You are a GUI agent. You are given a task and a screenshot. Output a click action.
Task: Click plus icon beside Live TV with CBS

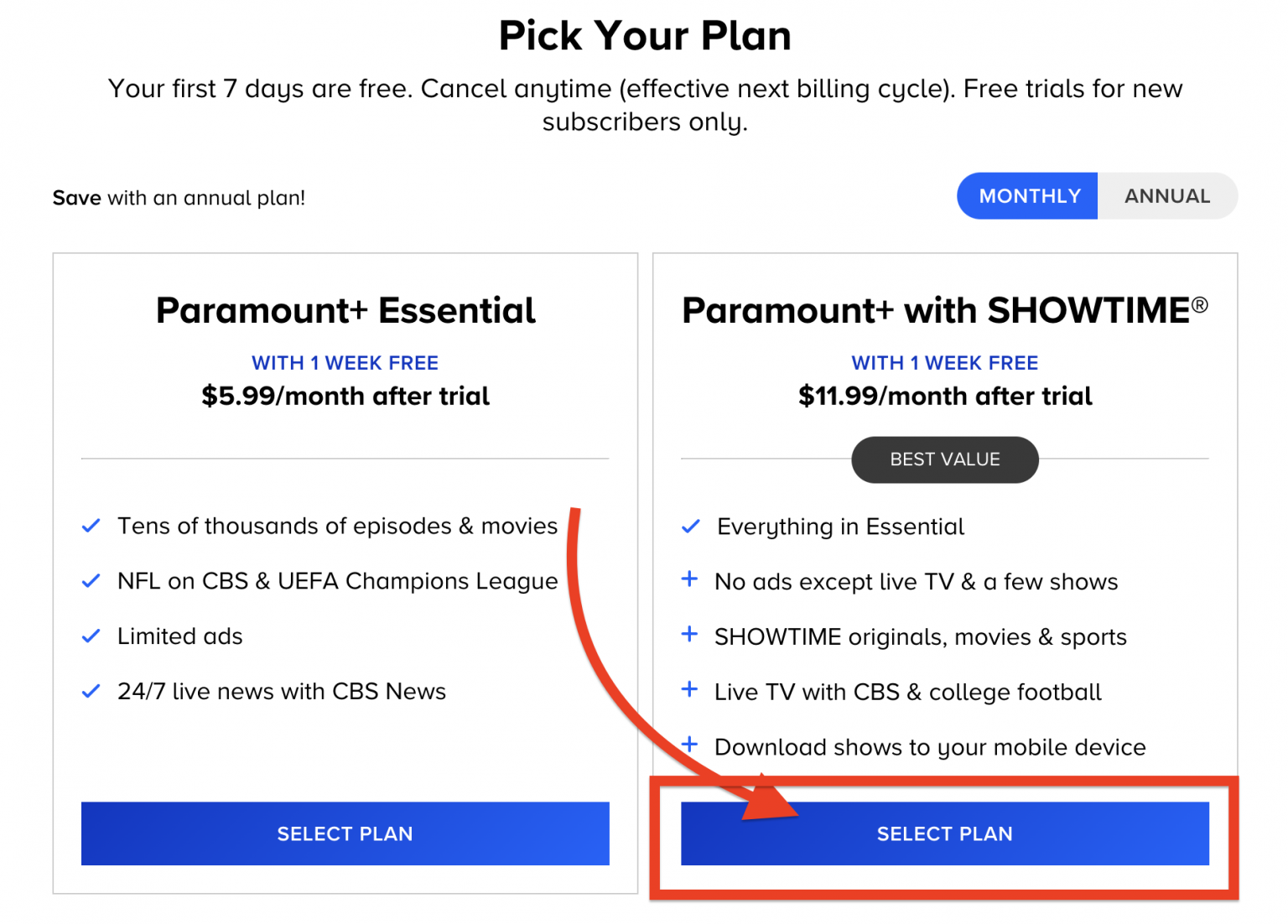(x=689, y=689)
